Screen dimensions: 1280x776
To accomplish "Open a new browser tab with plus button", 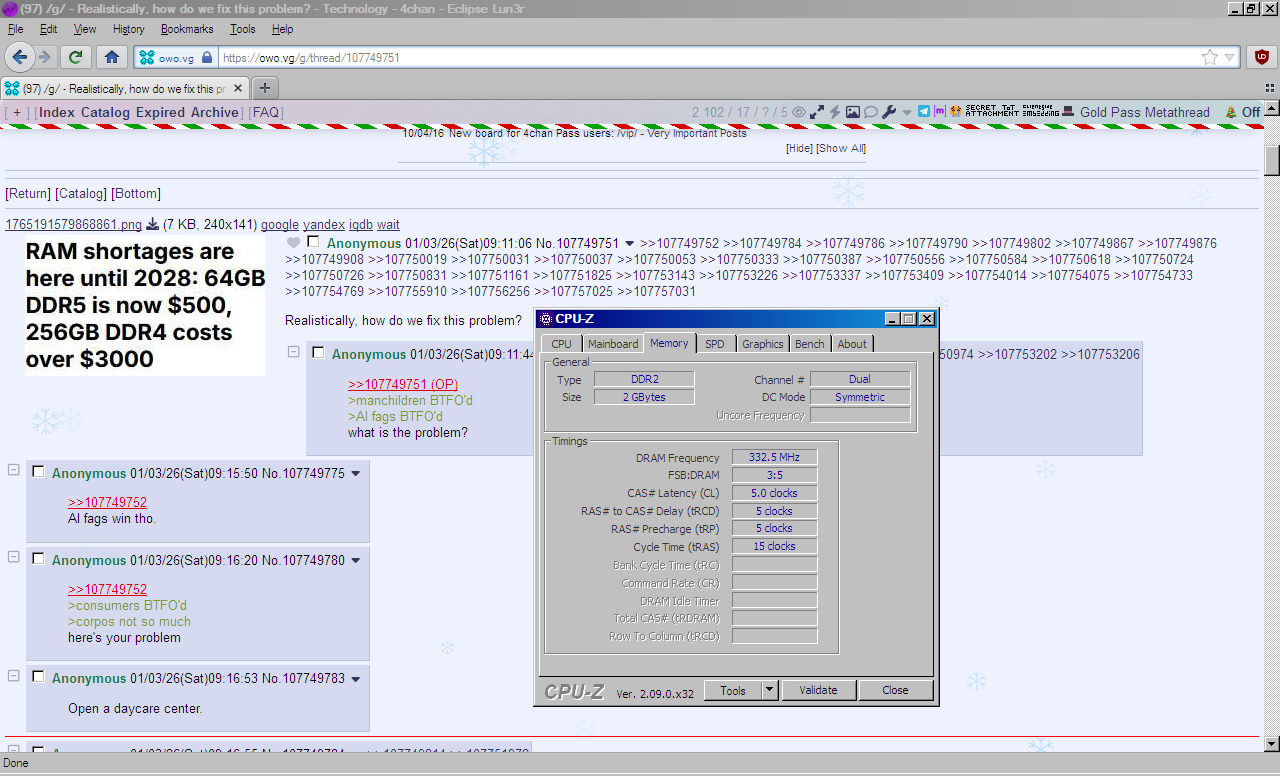I will [x=264, y=88].
